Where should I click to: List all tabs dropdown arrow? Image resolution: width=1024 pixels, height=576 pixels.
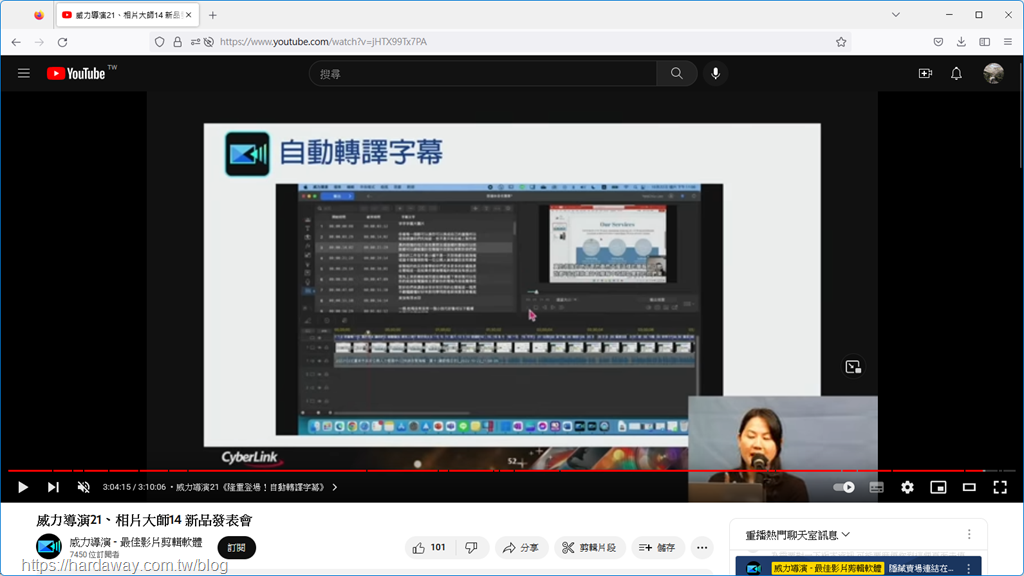(896, 15)
